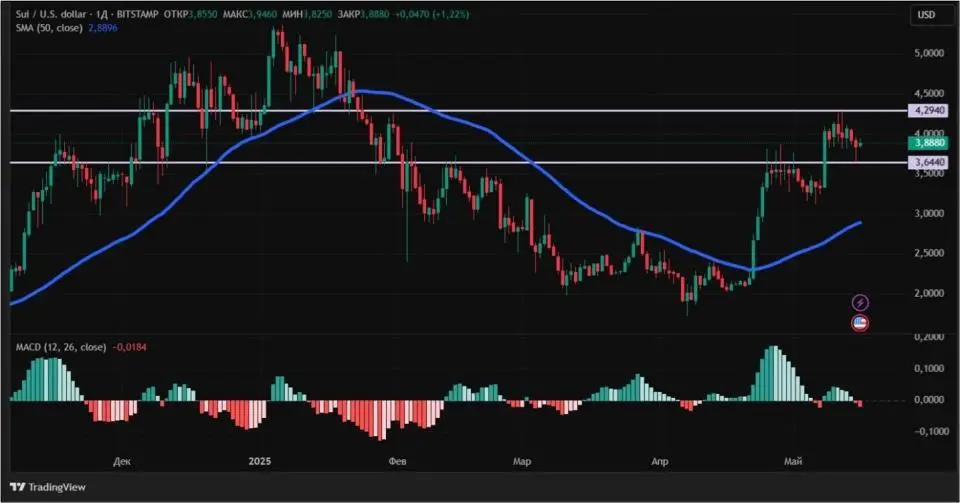Viewport: 960px width, 503px height.
Task: Click the 4,2940 horizontal line price label
Action: (x=928, y=111)
